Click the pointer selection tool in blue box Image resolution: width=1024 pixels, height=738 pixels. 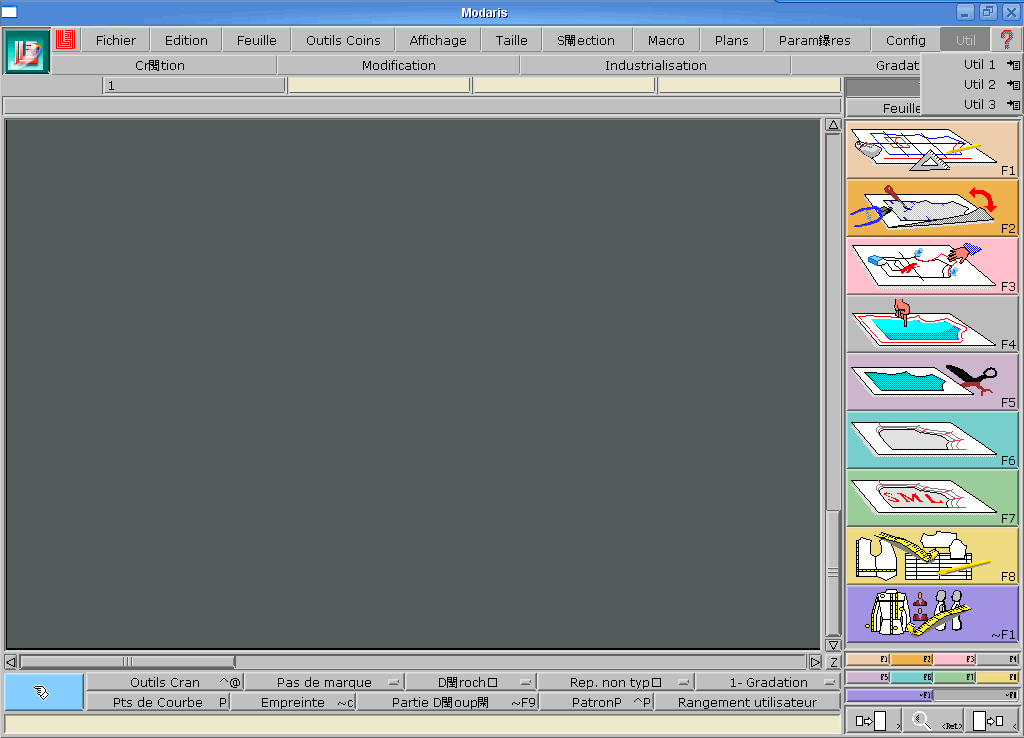(43, 692)
